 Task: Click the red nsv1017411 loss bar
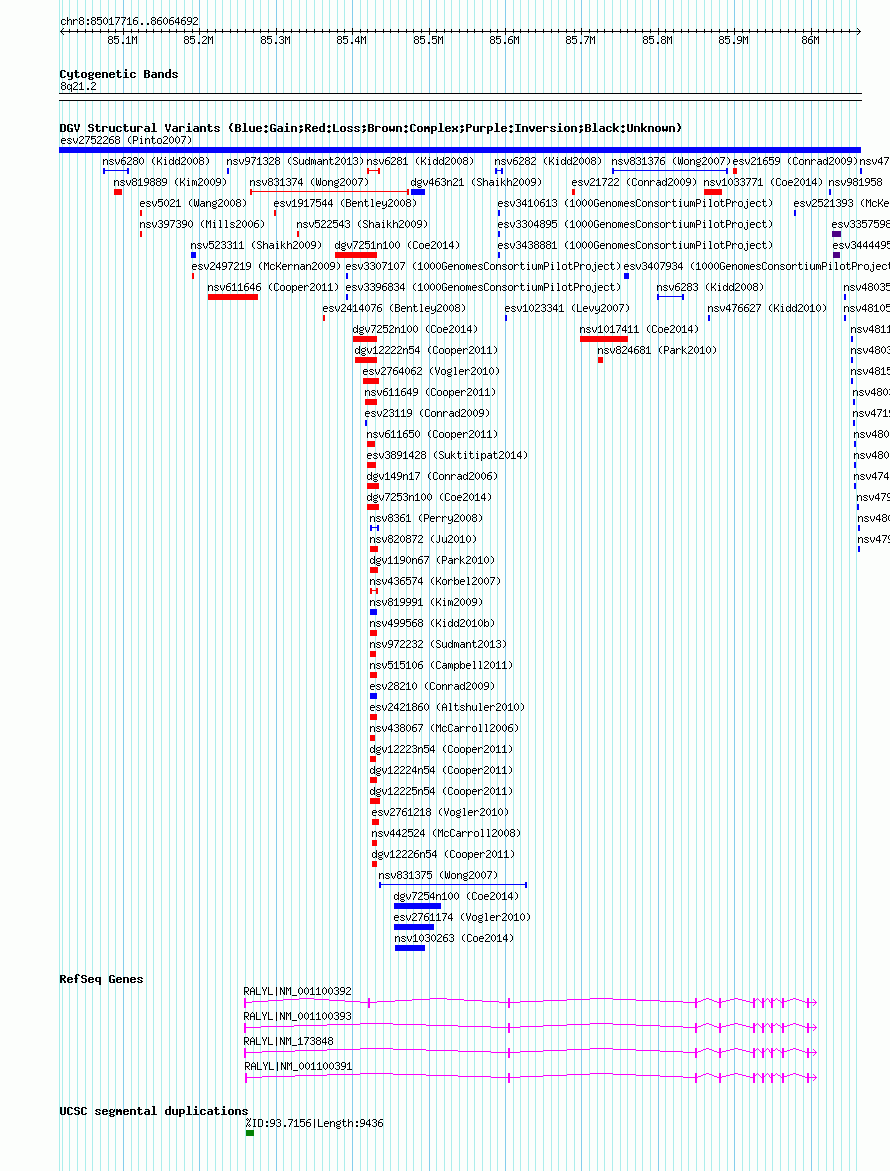(x=604, y=339)
